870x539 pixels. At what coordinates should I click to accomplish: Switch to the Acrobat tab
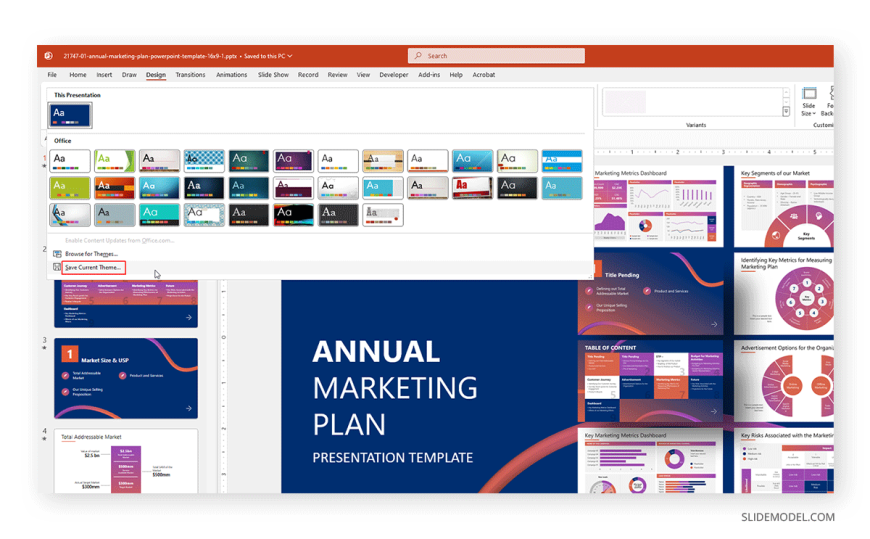tap(484, 74)
